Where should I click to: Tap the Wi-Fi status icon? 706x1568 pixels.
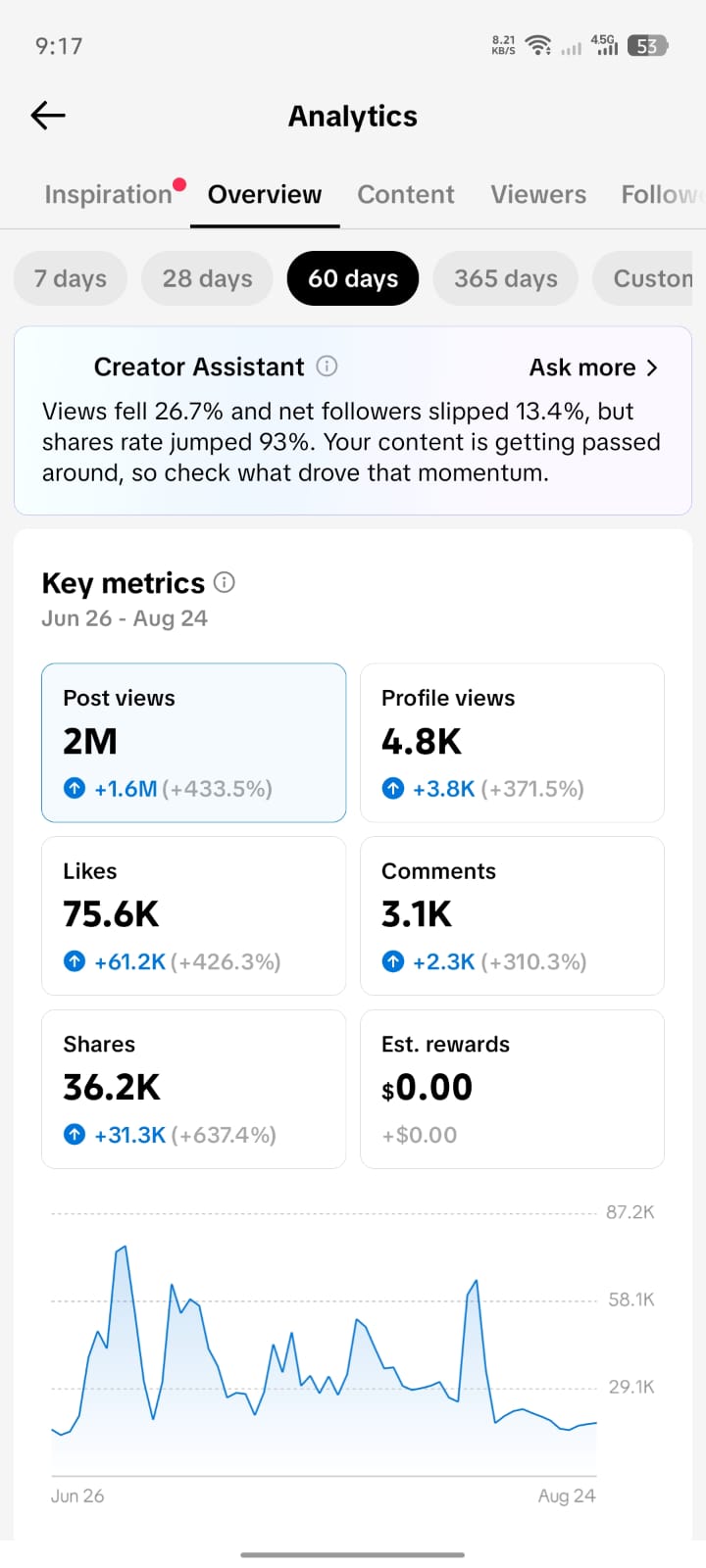538,45
